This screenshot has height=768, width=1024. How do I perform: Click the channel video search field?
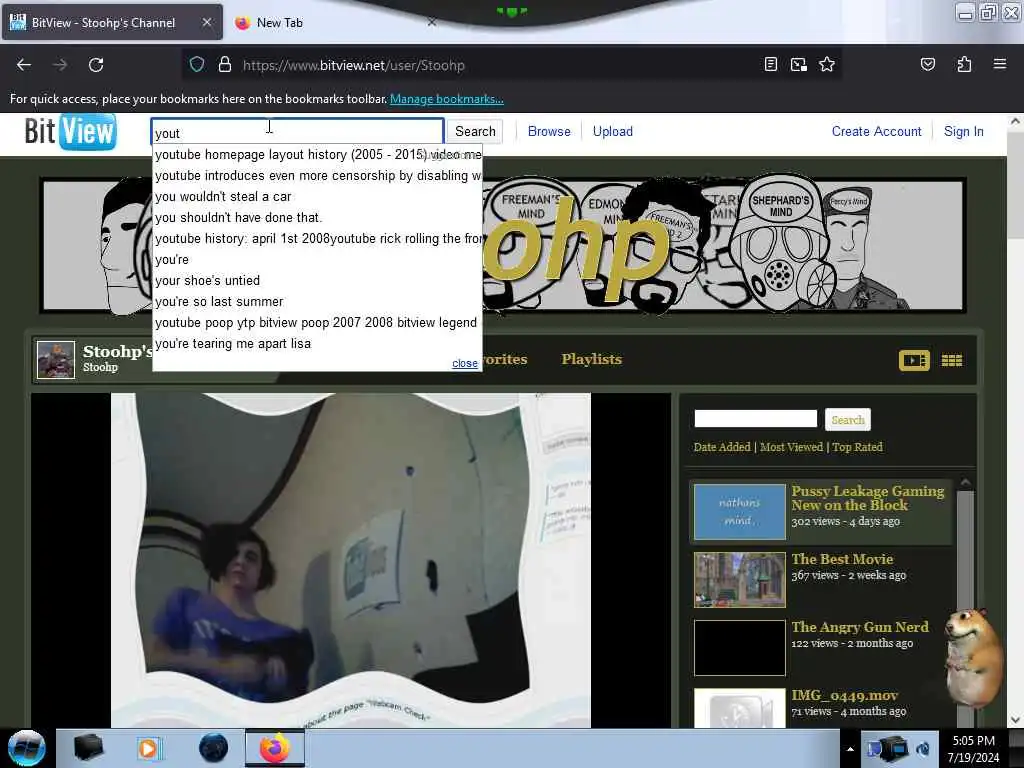tap(756, 418)
